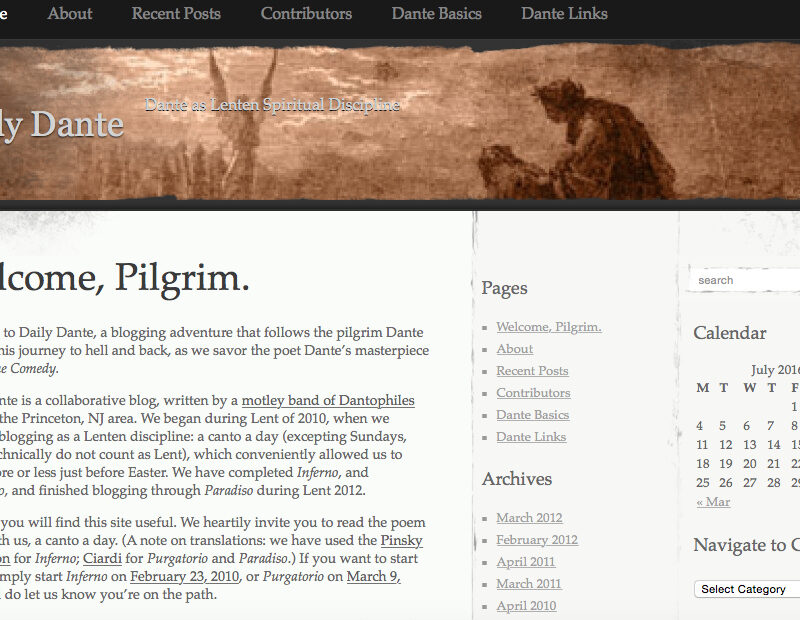Viewport: 800px width, 620px height.
Task: Click the Ciardi translation link
Action: tap(102, 558)
